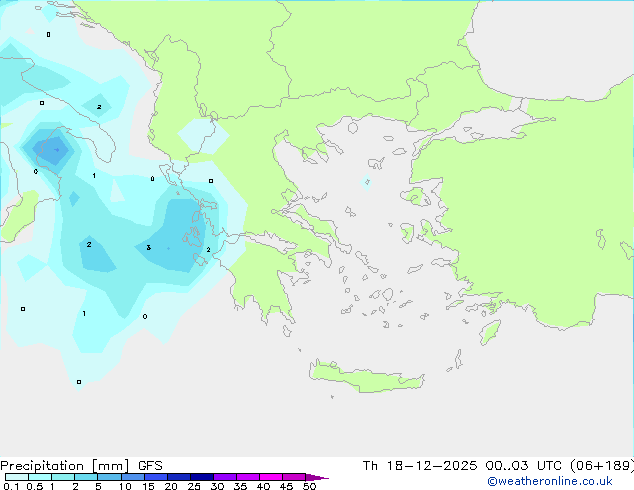The width and height of the screenshot is (634, 490).
Task: Click the '3' precipitation value near Kefalonia
Action: [148, 247]
